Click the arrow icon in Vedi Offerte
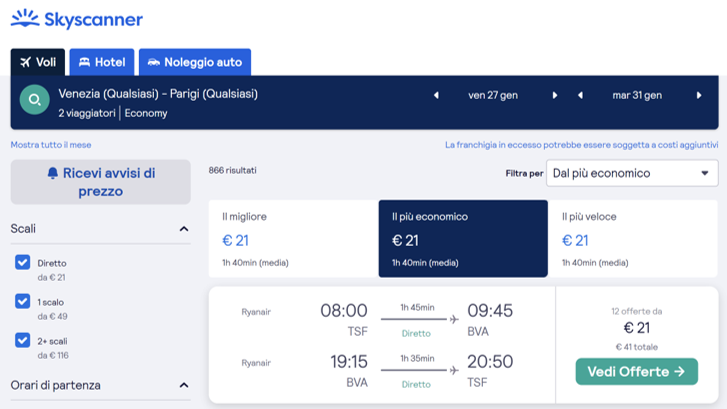The height and width of the screenshot is (409, 727). tap(680, 372)
